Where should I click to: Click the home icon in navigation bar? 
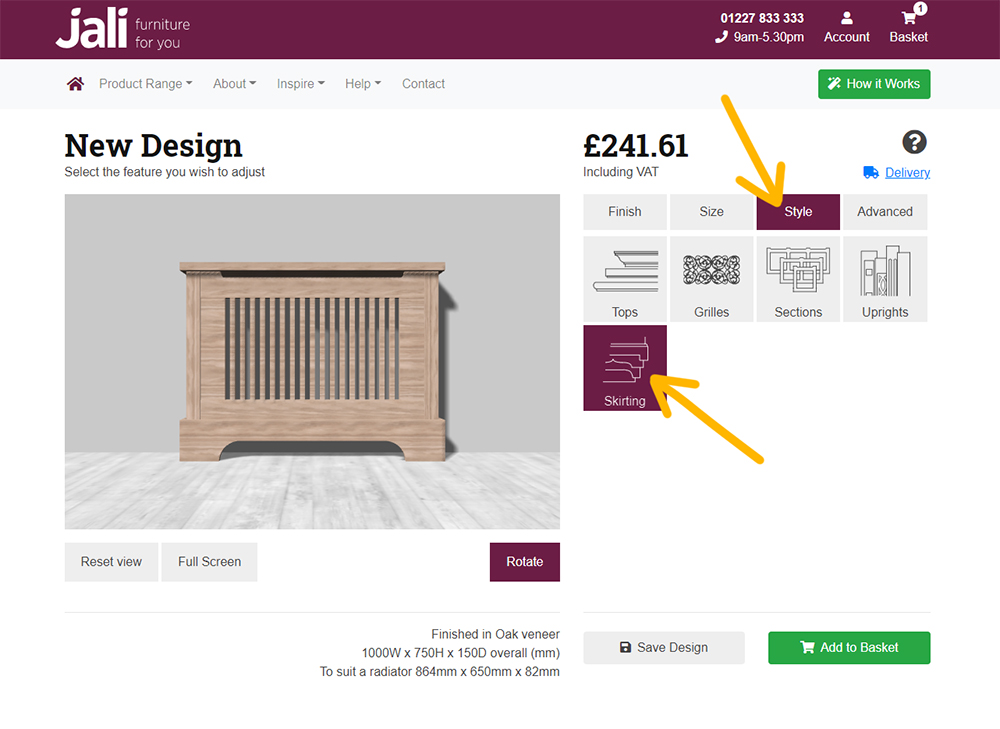pos(75,84)
